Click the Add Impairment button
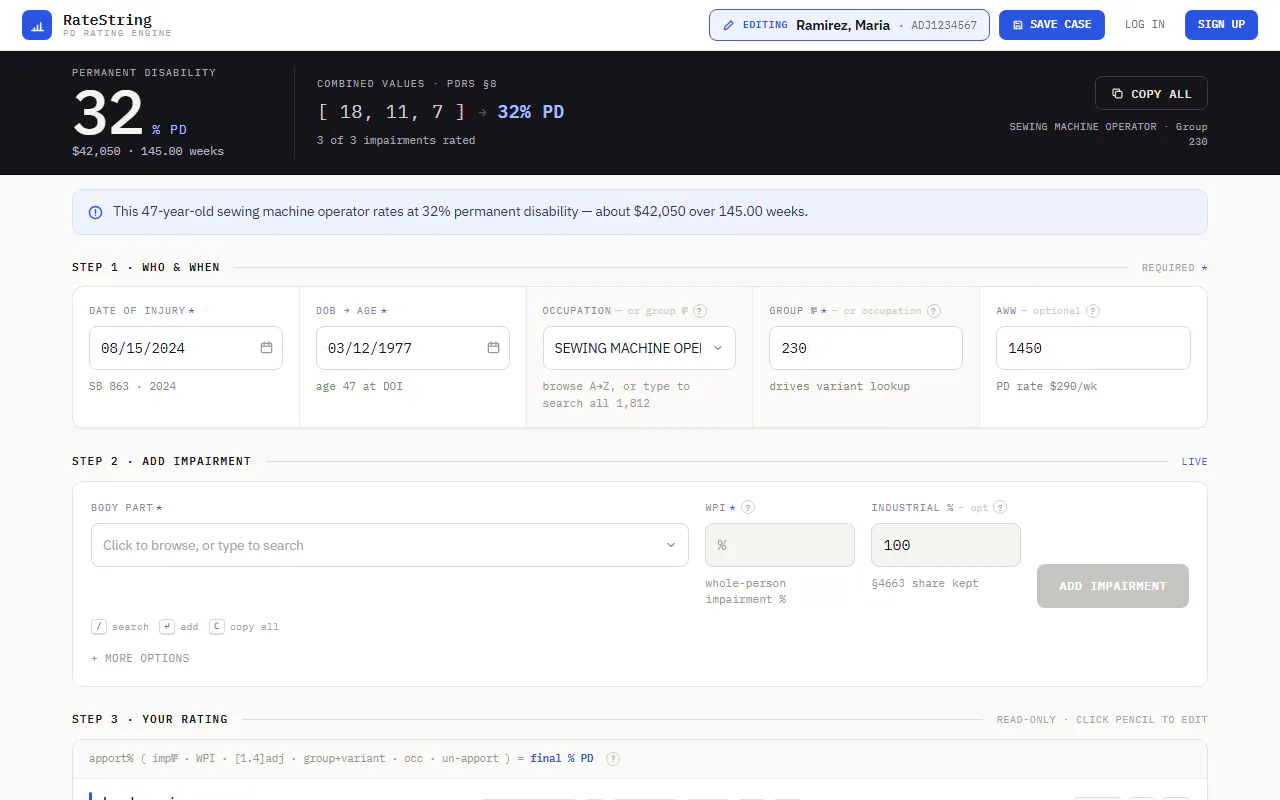The width and height of the screenshot is (1280, 800). (1113, 586)
